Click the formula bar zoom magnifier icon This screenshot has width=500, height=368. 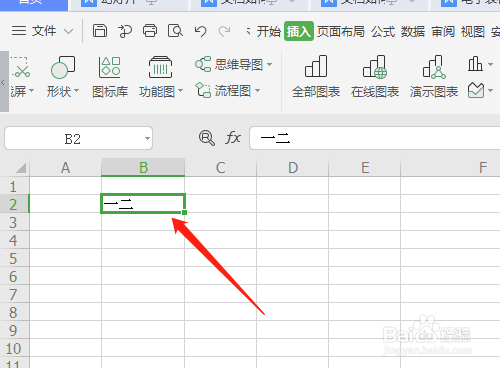click(207, 138)
